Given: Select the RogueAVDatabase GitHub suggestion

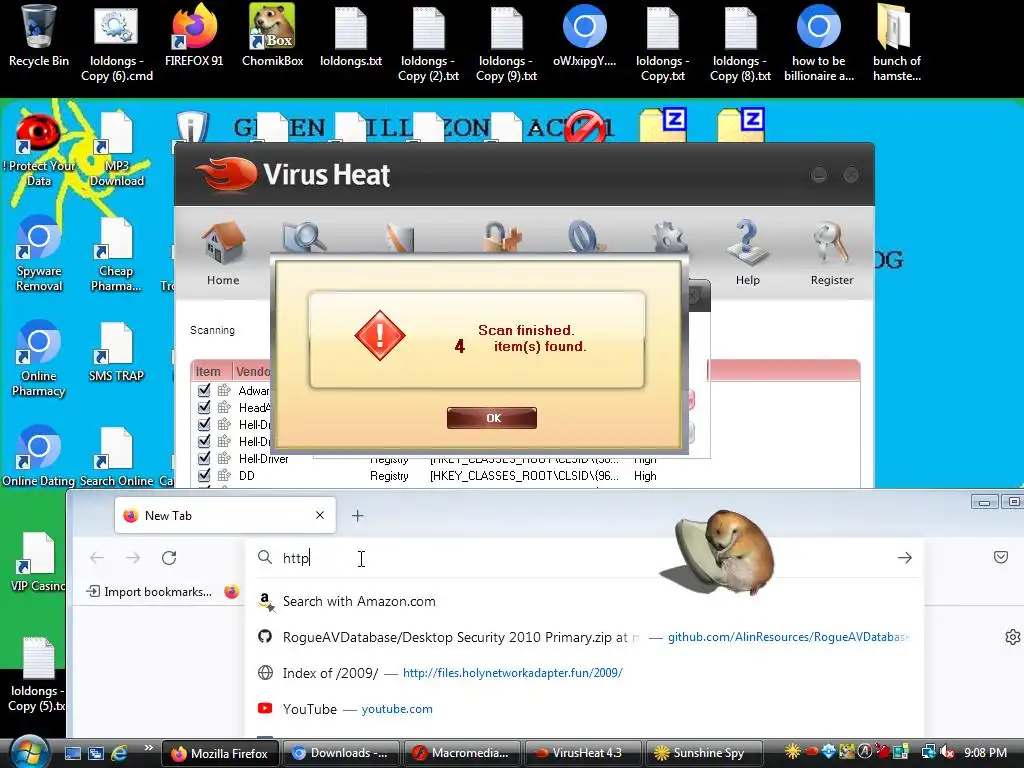Looking at the screenshot, I should point(584,637).
